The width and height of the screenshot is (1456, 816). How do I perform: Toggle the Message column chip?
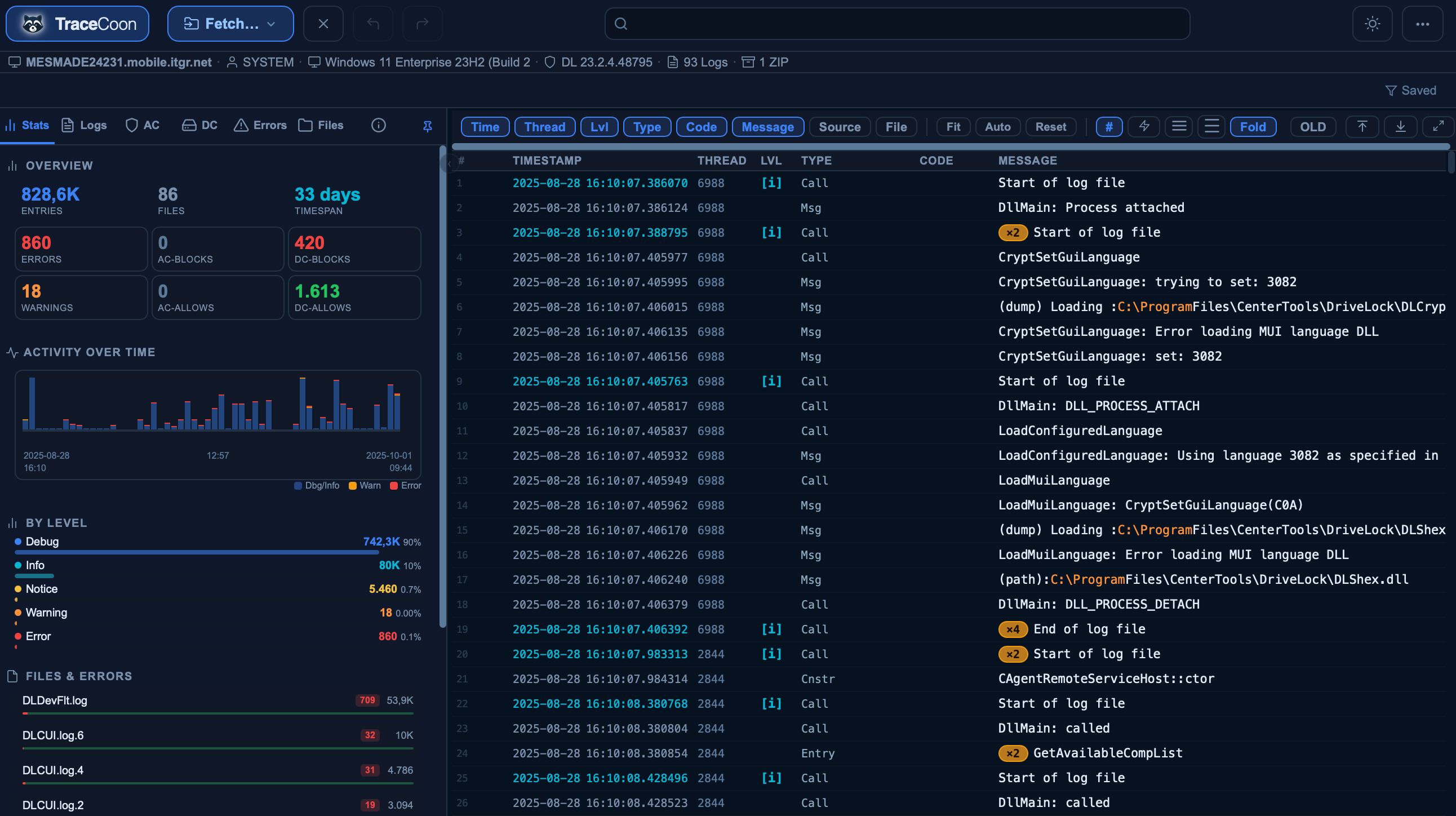pyautogui.click(x=767, y=127)
